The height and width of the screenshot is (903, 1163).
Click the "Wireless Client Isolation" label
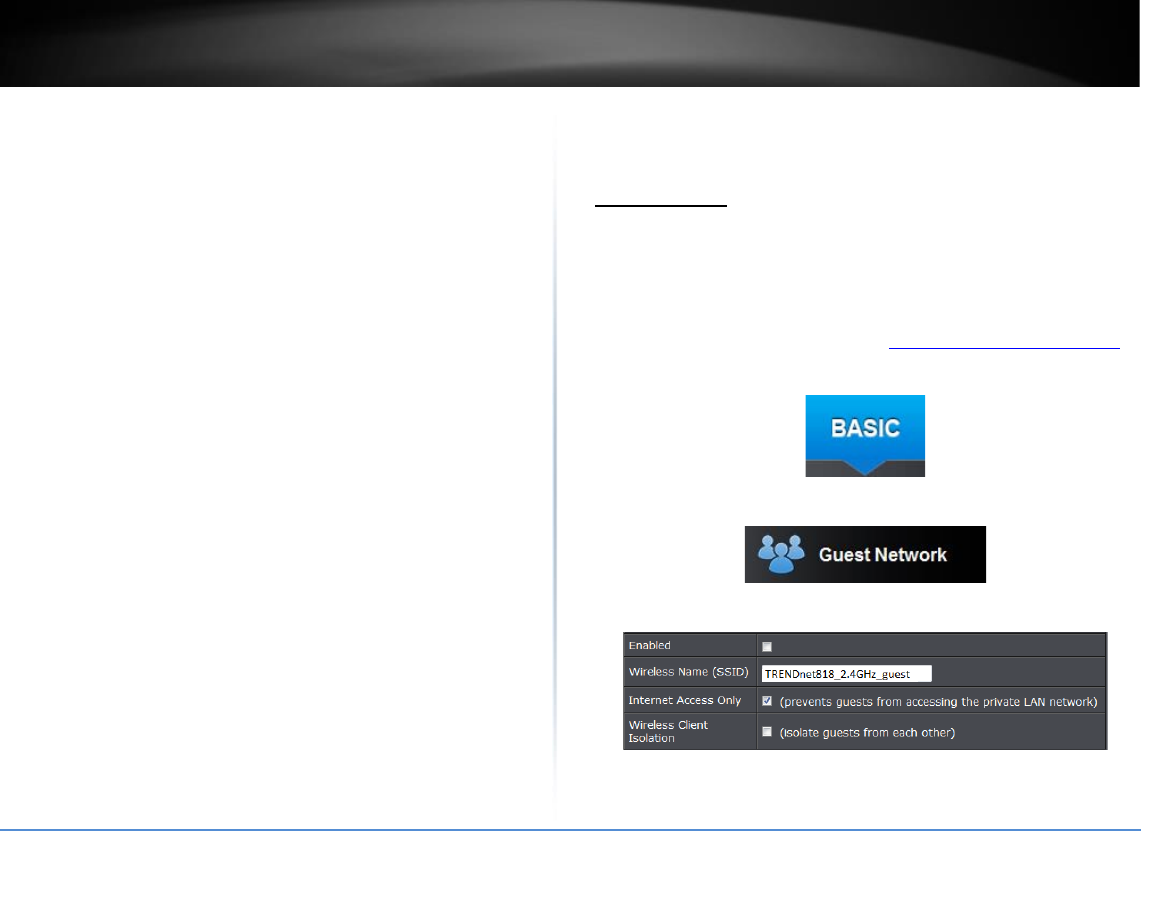tap(668, 732)
